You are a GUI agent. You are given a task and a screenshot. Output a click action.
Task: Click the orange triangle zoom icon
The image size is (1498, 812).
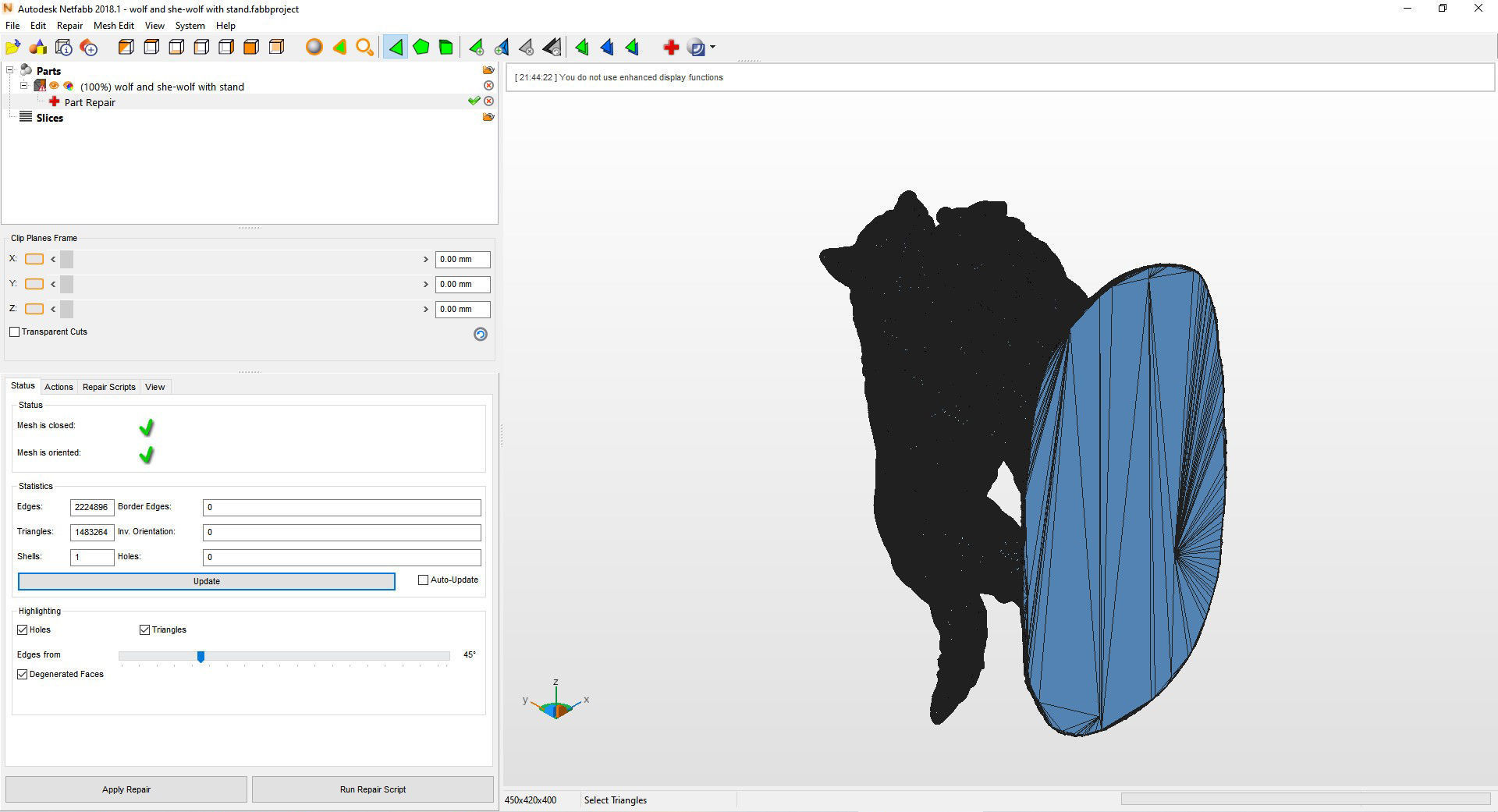pyautogui.click(x=339, y=48)
